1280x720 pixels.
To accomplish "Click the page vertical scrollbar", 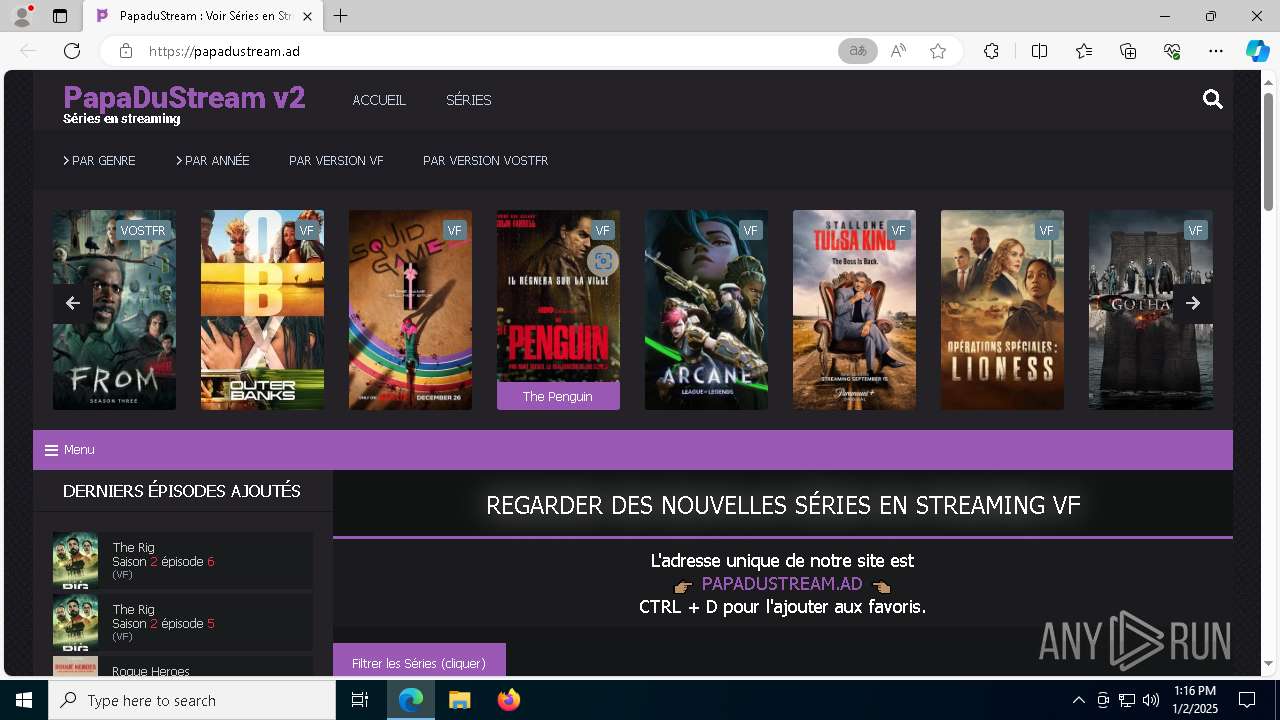I will [x=1268, y=152].
